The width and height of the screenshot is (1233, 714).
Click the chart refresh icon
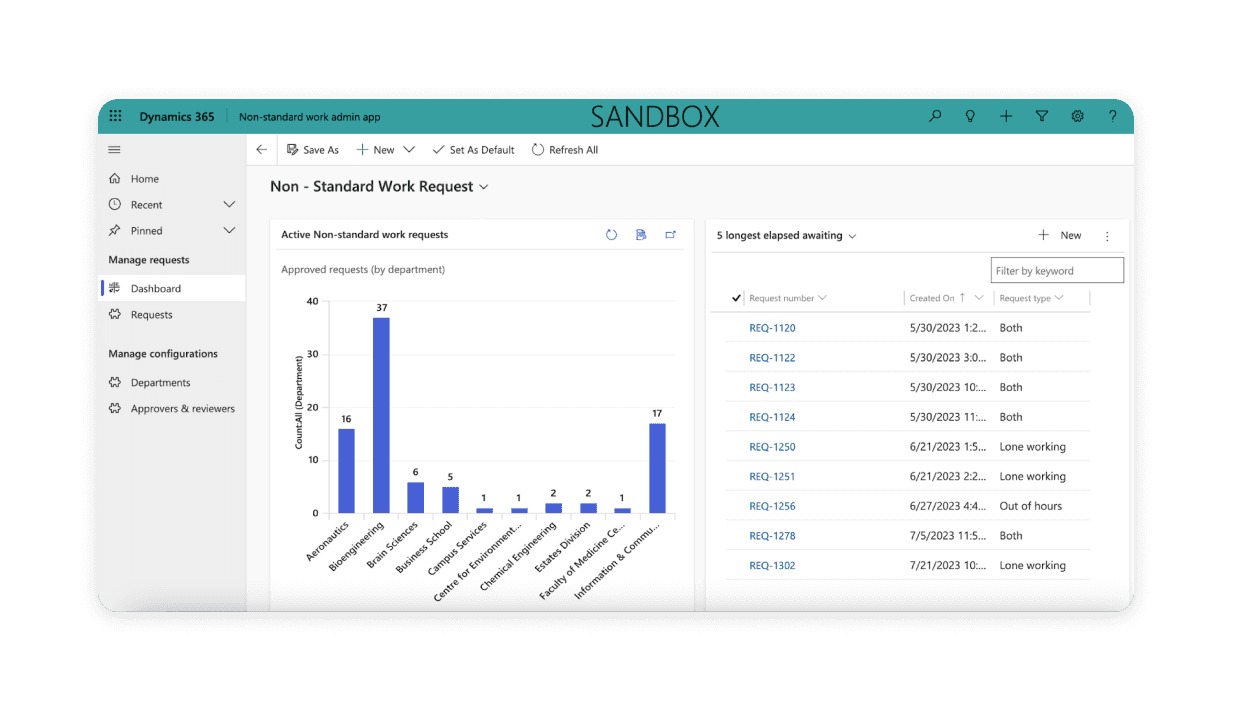612,235
